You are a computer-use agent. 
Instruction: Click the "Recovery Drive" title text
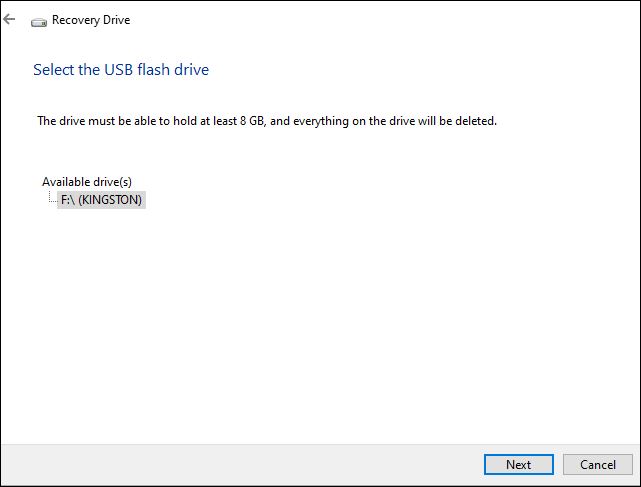tap(91, 20)
